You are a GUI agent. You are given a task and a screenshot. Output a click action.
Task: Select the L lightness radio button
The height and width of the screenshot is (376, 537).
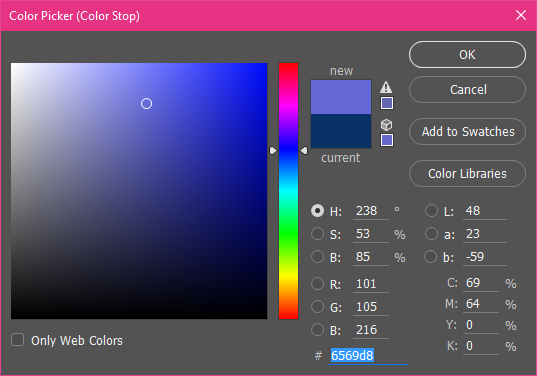point(432,211)
